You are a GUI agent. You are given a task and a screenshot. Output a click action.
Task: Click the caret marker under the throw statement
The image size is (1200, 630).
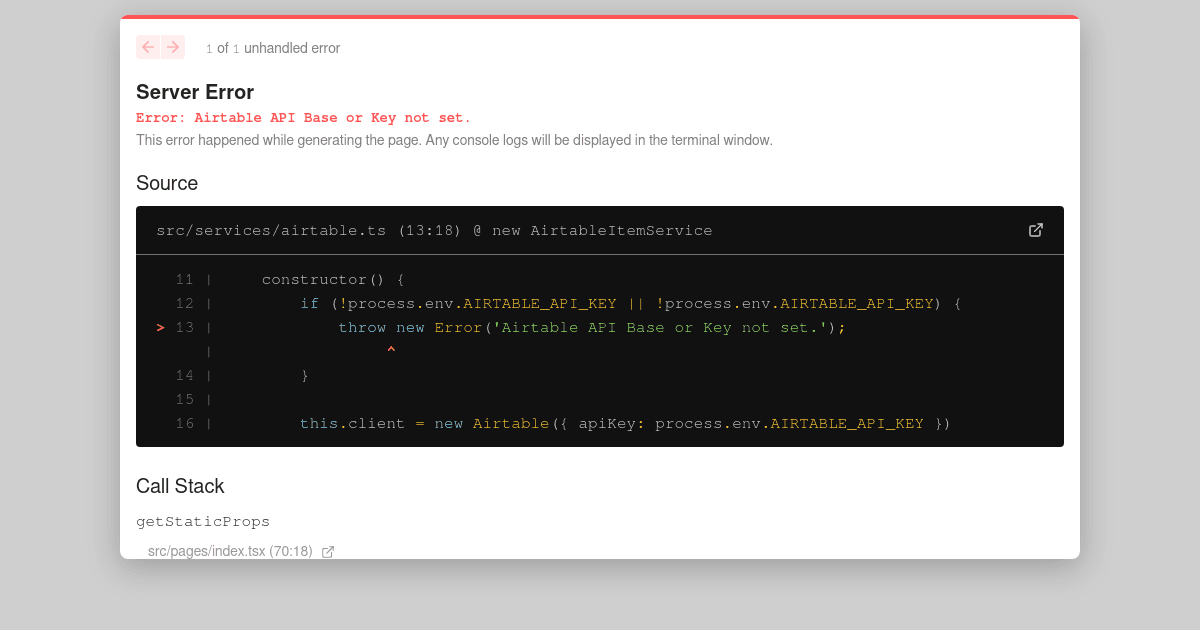391,349
